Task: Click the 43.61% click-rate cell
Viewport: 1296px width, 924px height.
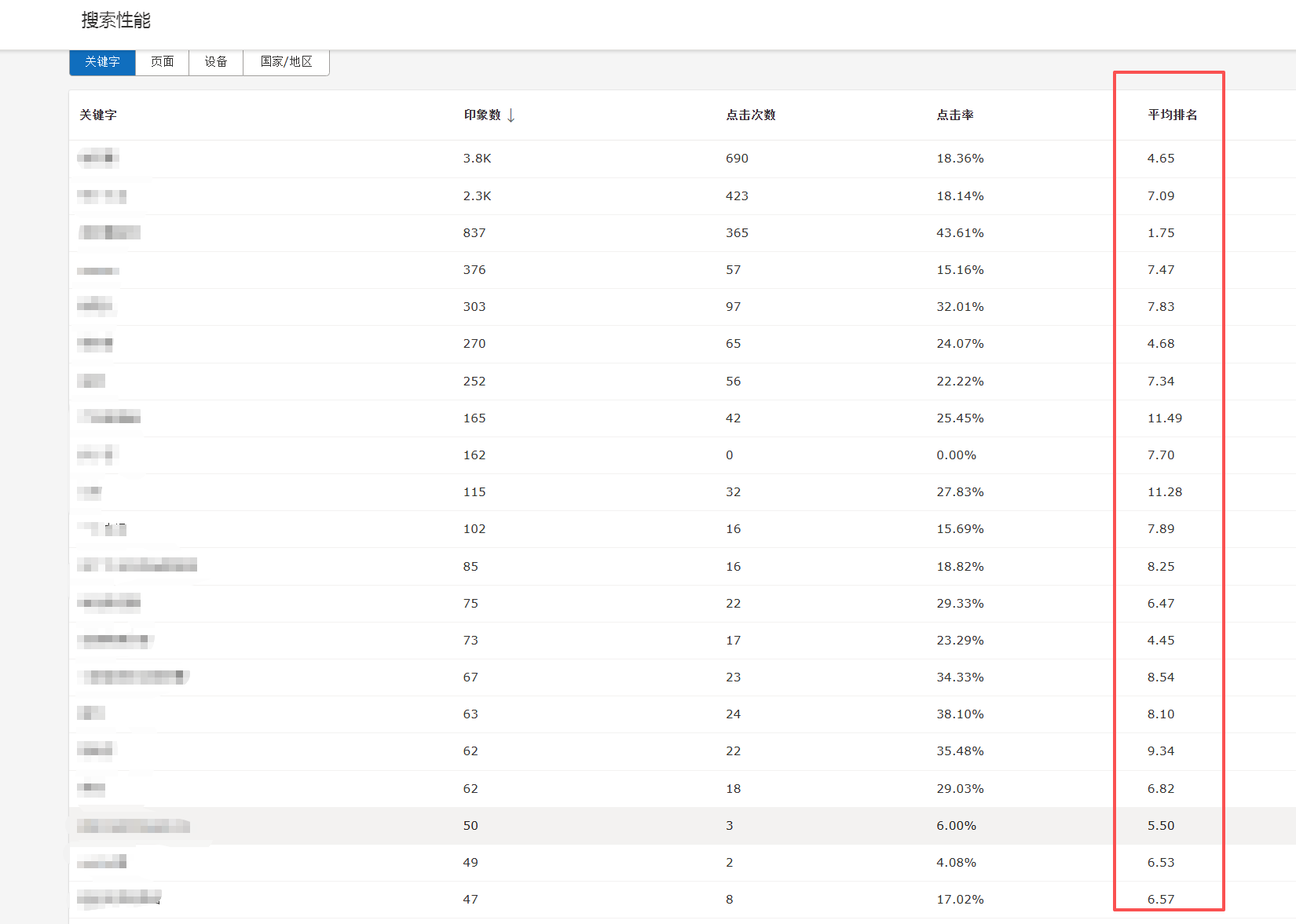Action: coord(960,233)
